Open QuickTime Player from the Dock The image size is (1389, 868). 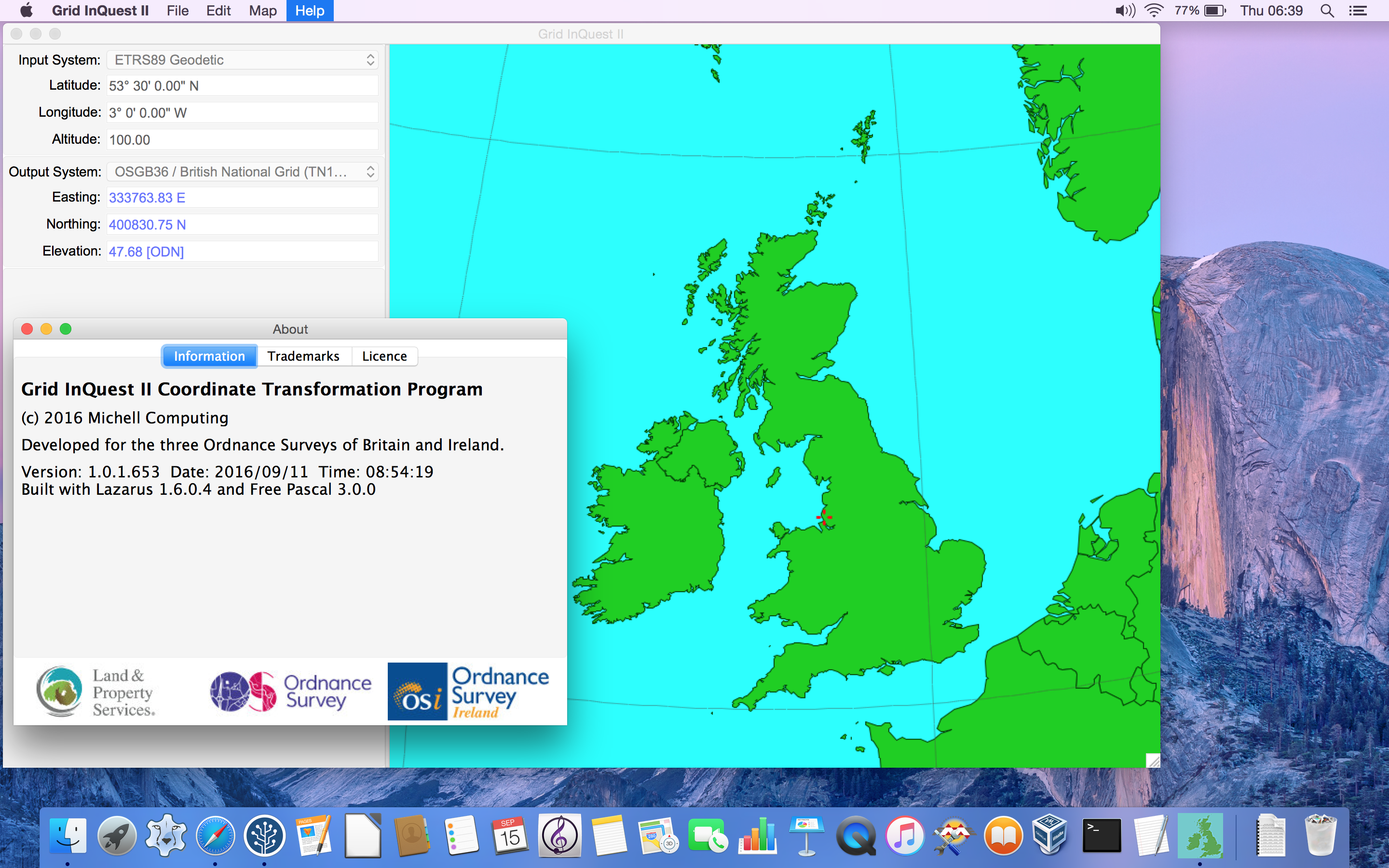click(856, 835)
